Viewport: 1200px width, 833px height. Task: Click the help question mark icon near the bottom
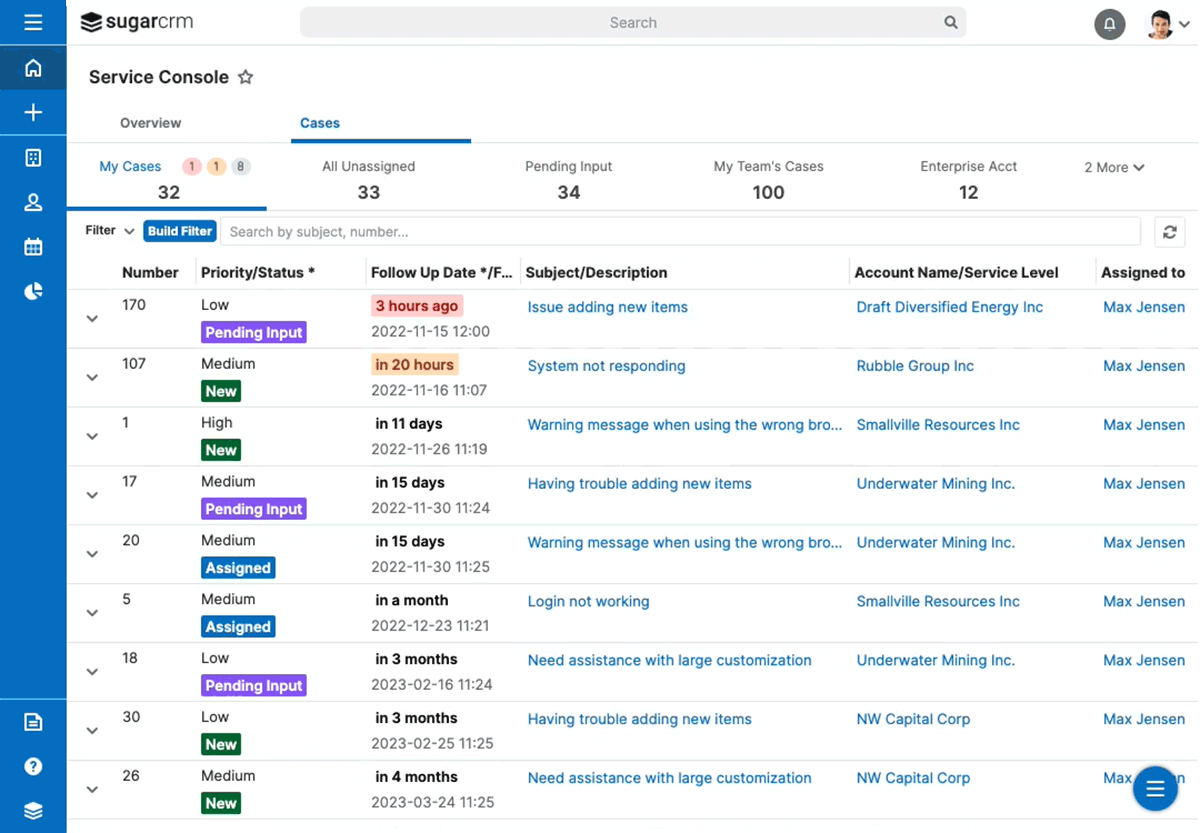coord(33,766)
